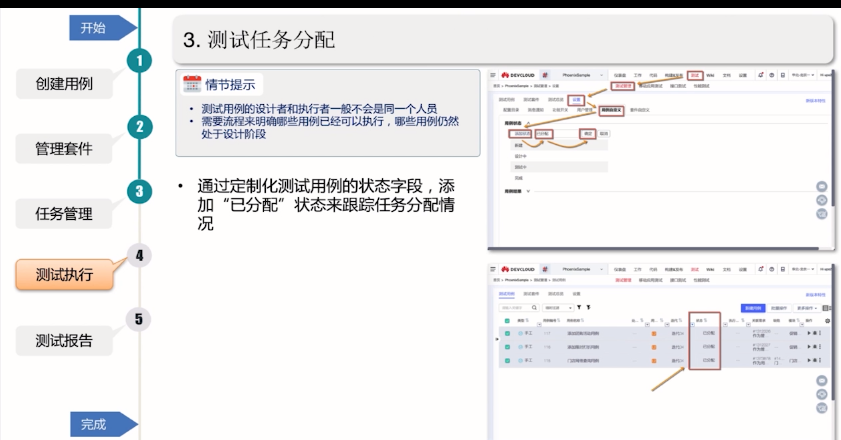This screenshot has height=440, width=841.
Task: Click DEVCLOUD logo in upper screenshot
Action: coord(518,75)
